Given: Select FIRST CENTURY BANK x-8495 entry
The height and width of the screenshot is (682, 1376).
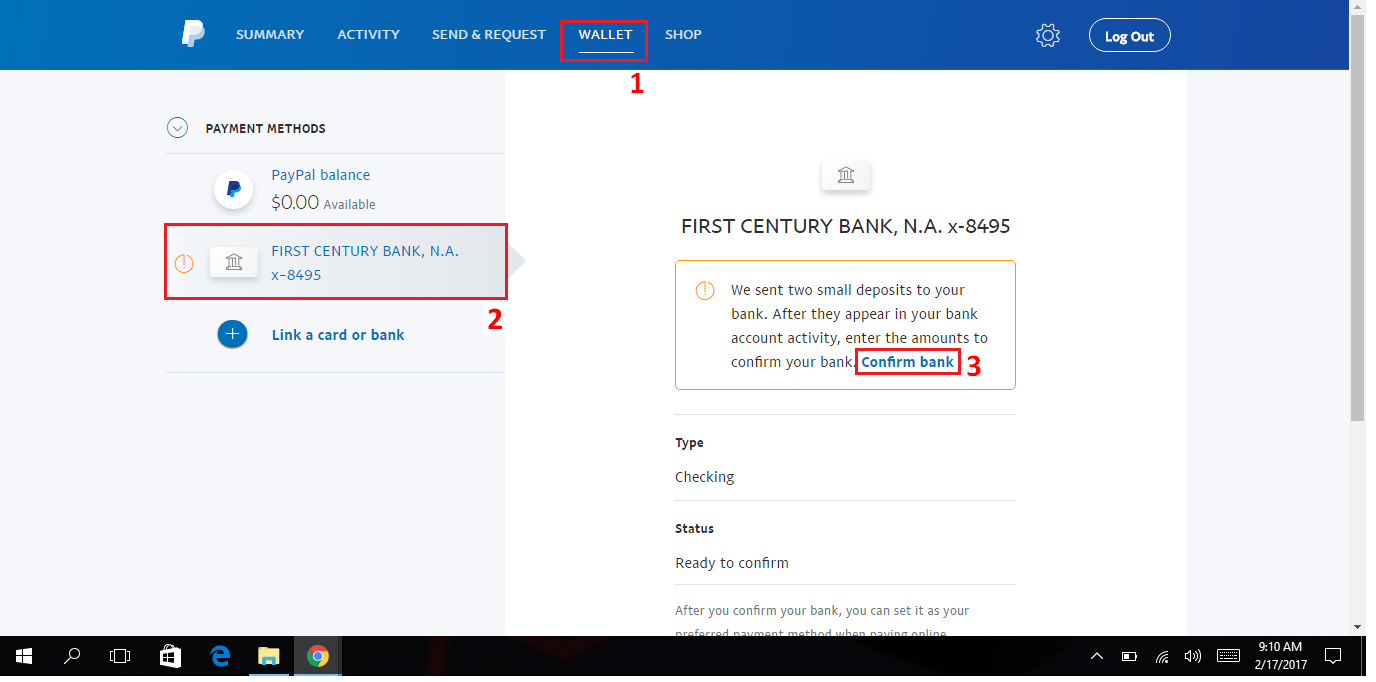Looking at the screenshot, I should coord(336,262).
